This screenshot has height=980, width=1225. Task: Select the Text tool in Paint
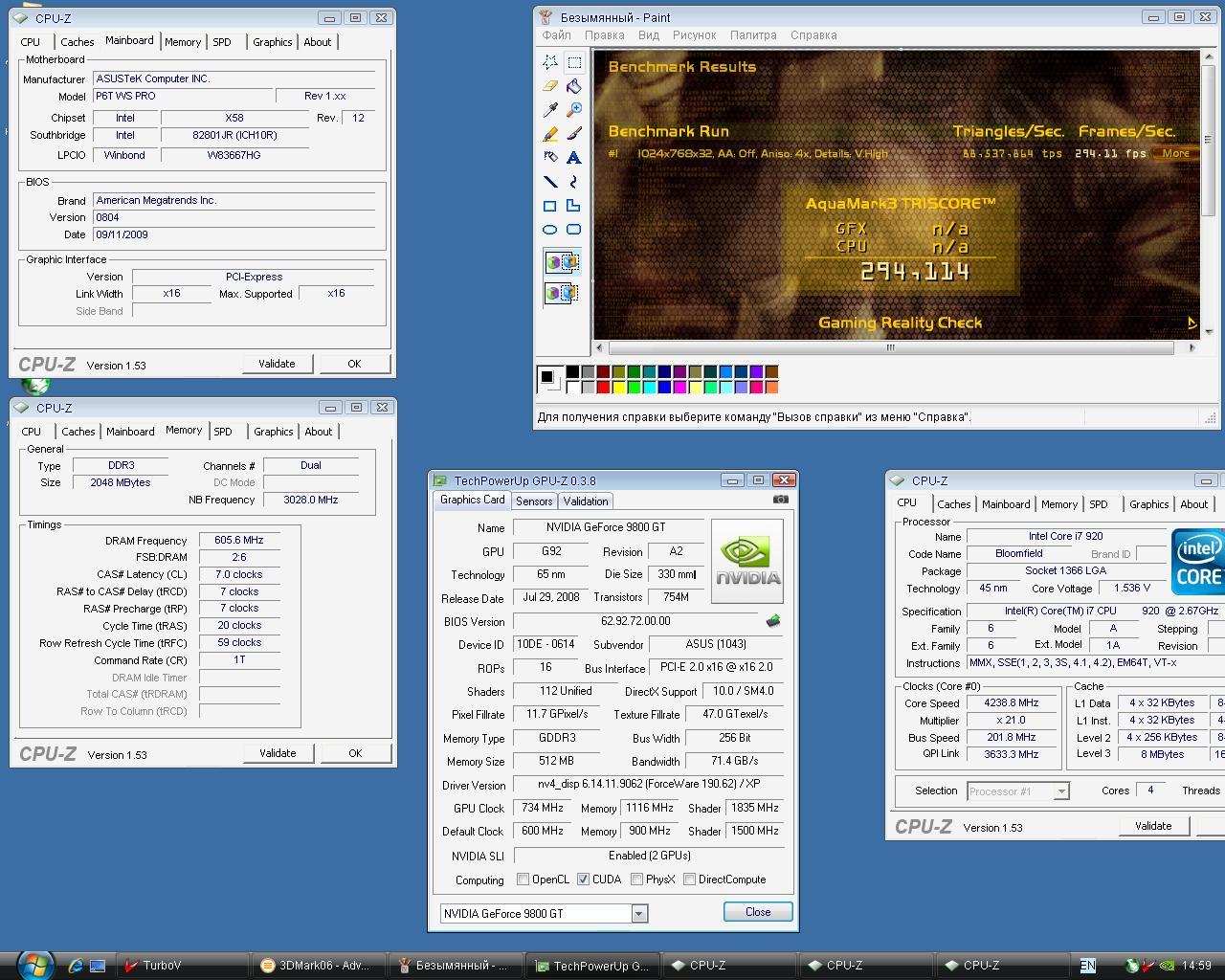click(x=574, y=158)
